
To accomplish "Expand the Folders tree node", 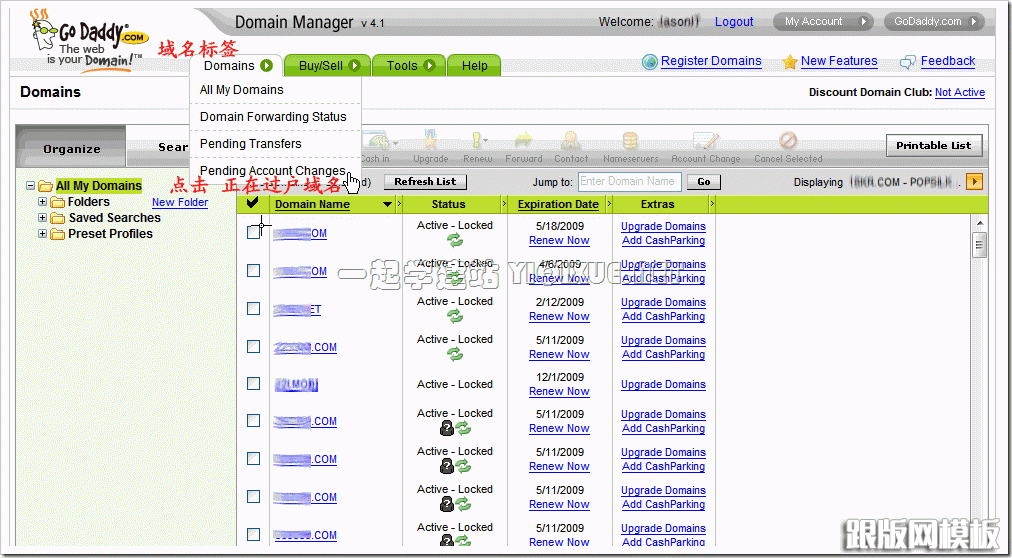I will coord(43,202).
